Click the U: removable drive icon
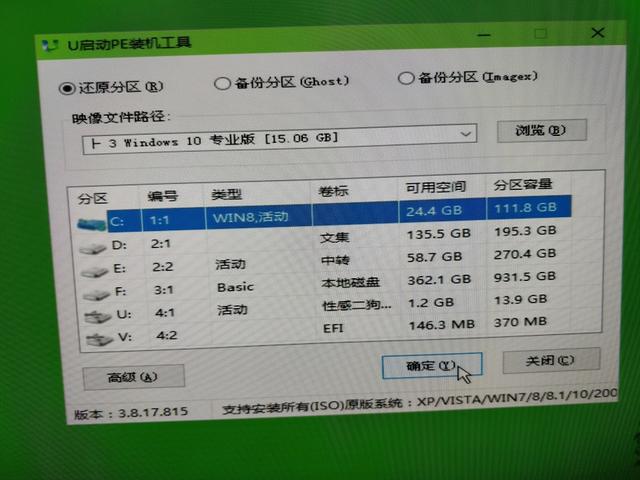The image size is (640, 480). (x=97, y=317)
